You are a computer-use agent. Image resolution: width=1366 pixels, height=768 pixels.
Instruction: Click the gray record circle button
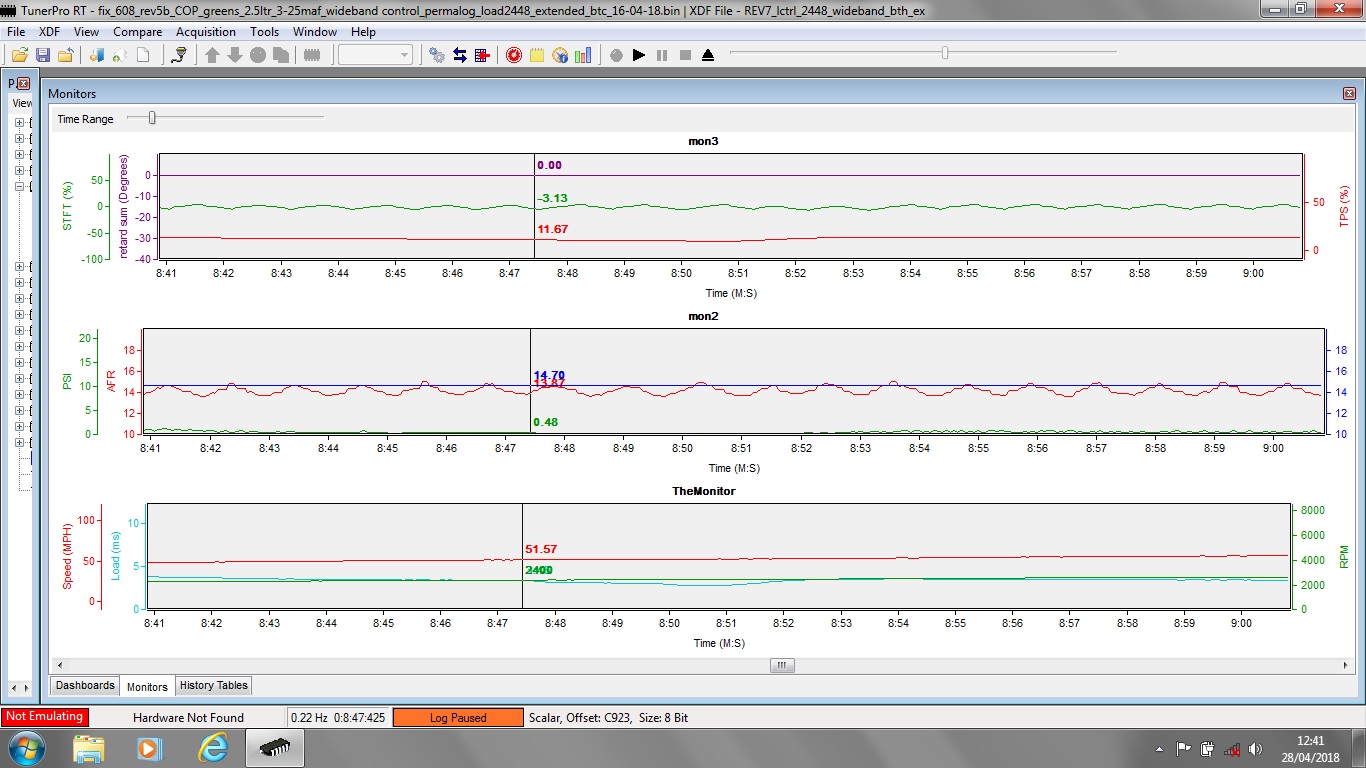click(616, 55)
